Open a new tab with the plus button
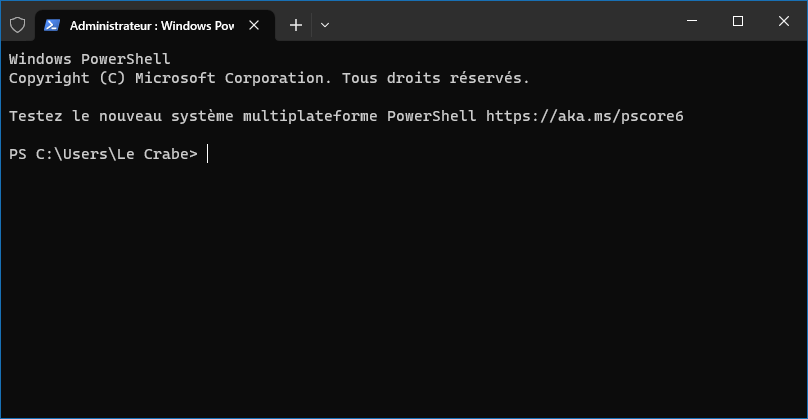This screenshot has width=808, height=419. click(296, 25)
